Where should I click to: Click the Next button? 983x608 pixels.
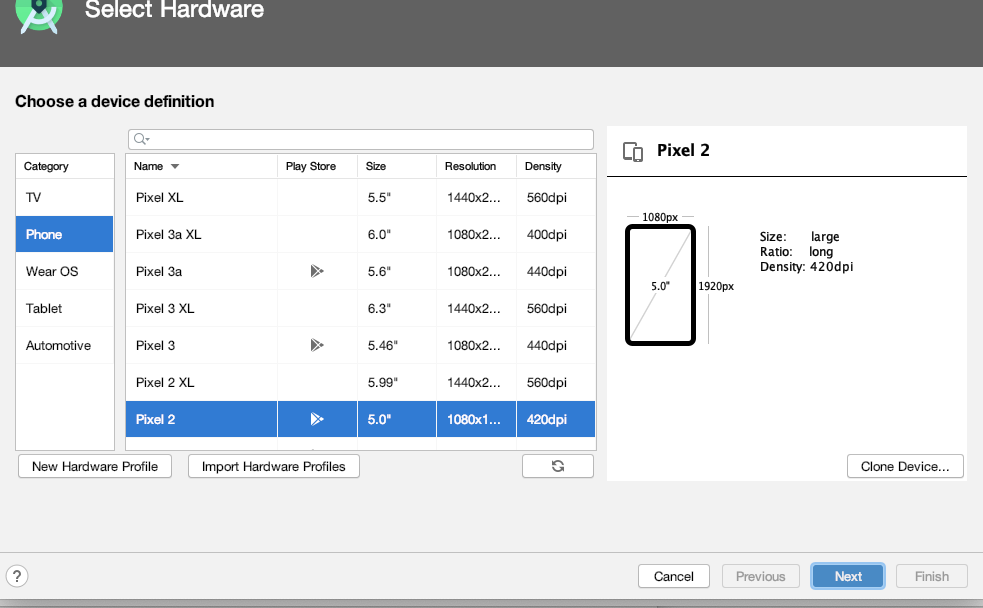tap(848, 576)
